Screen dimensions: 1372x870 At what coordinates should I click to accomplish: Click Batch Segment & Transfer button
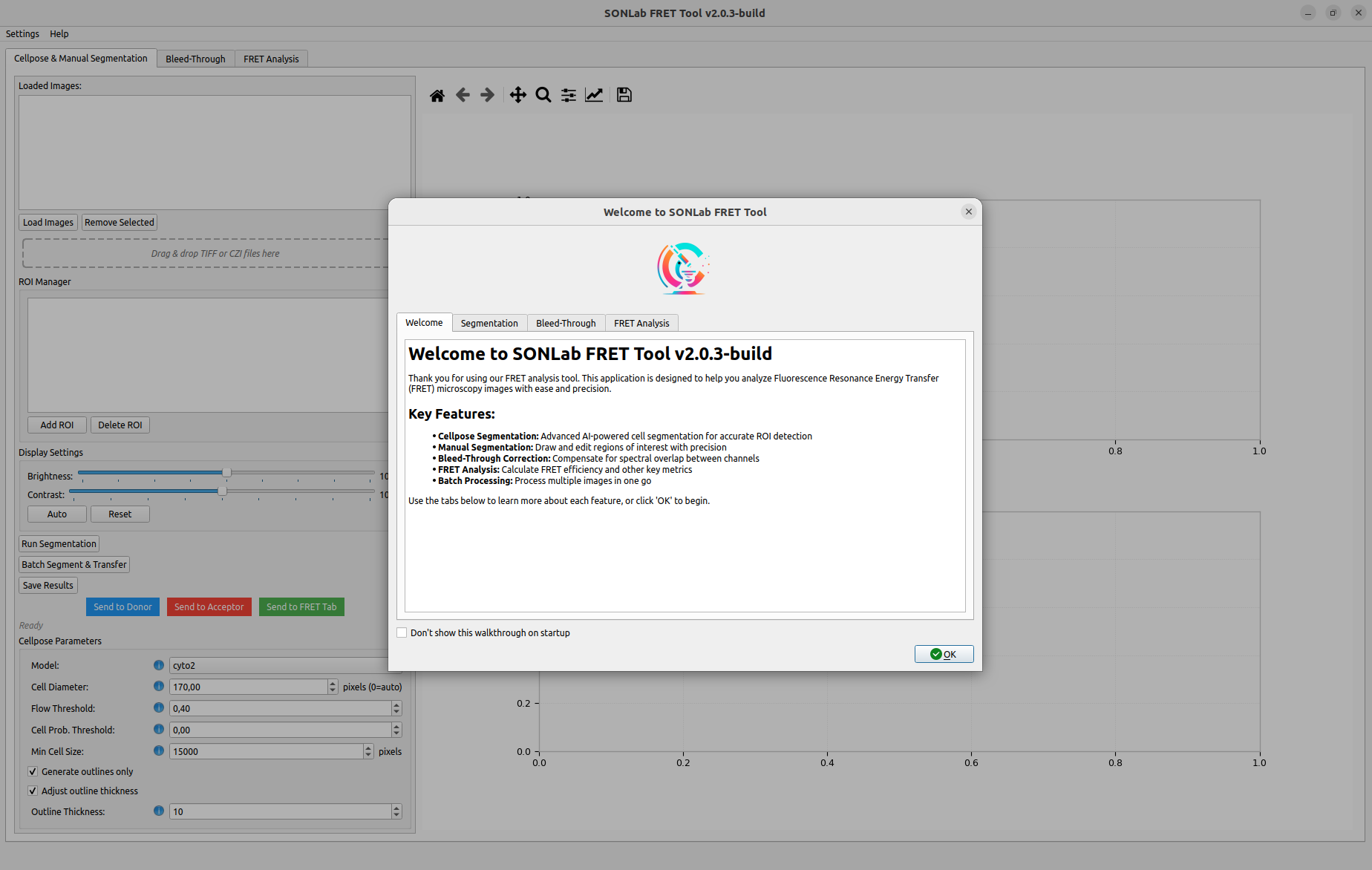point(74,564)
